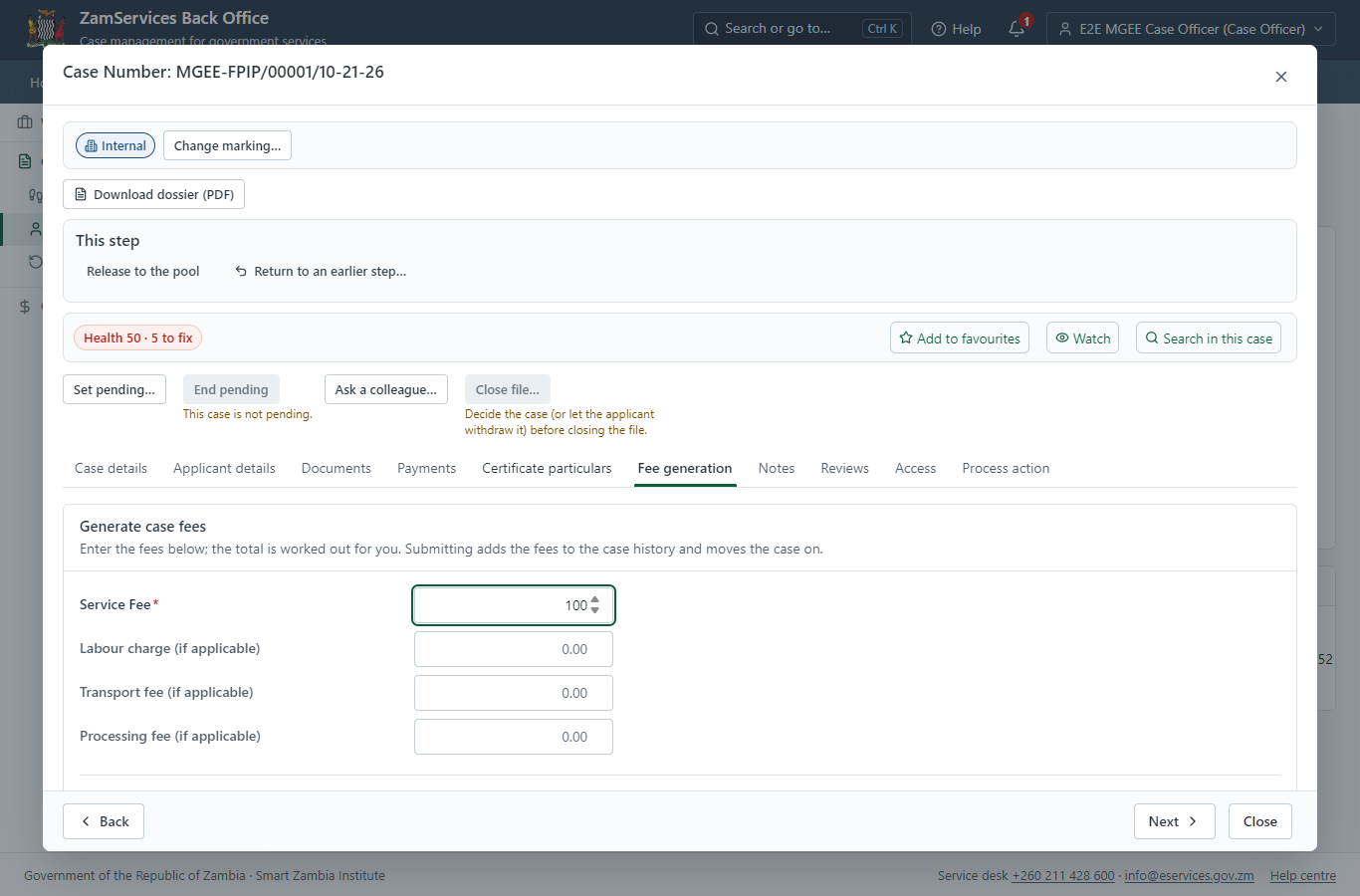The width and height of the screenshot is (1360, 896).
Task: Click the Processing fee field
Action: click(514, 737)
